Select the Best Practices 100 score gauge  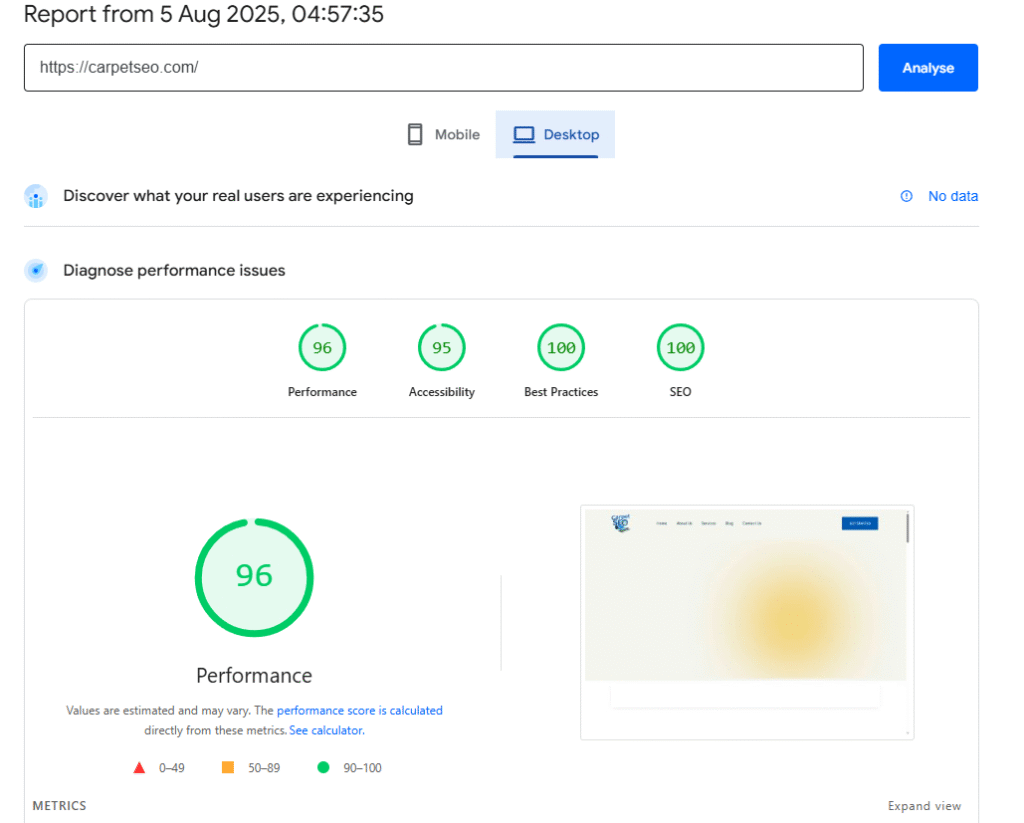click(x=561, y=348)
